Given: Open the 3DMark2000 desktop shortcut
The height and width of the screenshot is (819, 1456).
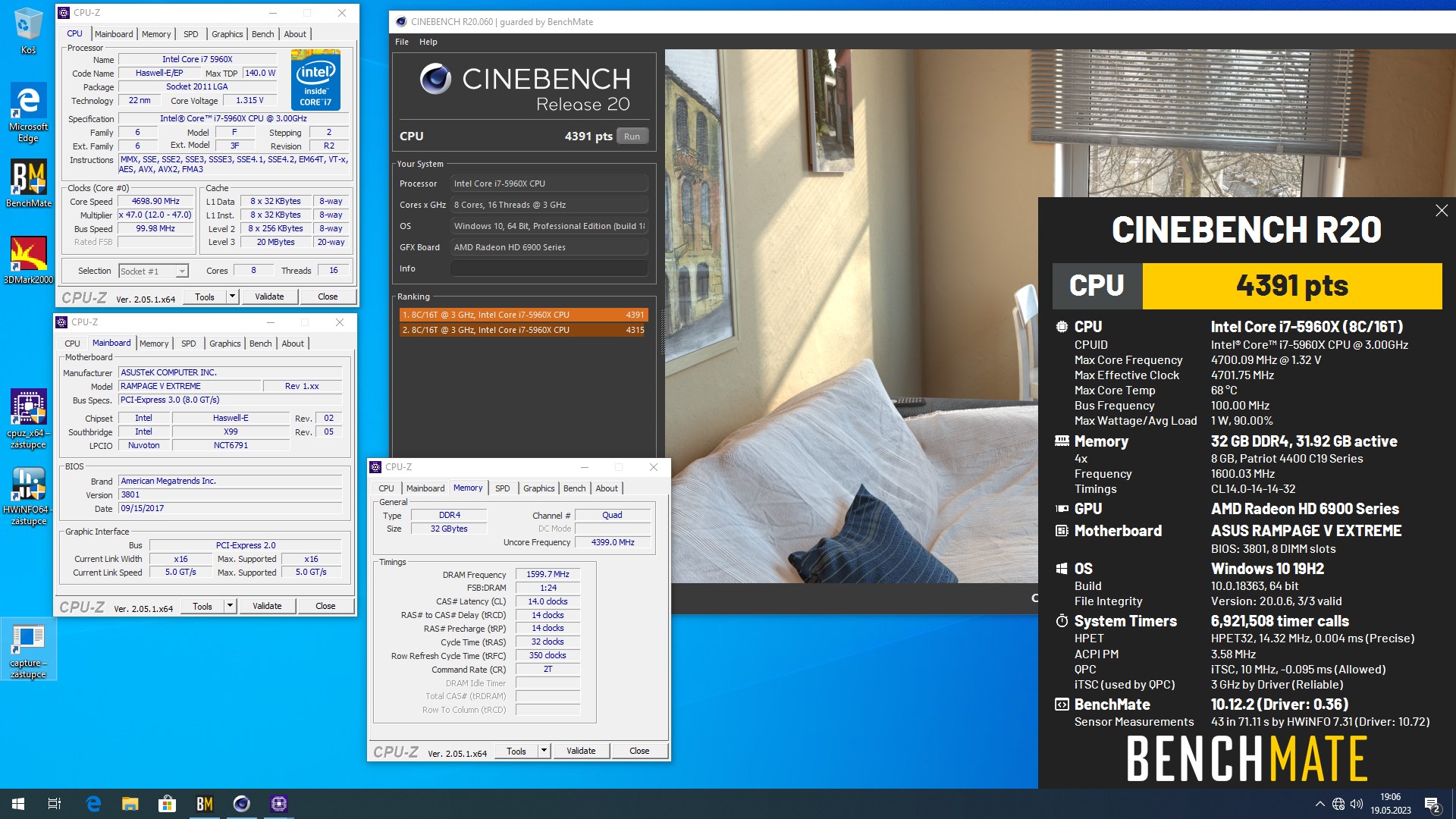Looking at the screenshot, I should [28, 260].
